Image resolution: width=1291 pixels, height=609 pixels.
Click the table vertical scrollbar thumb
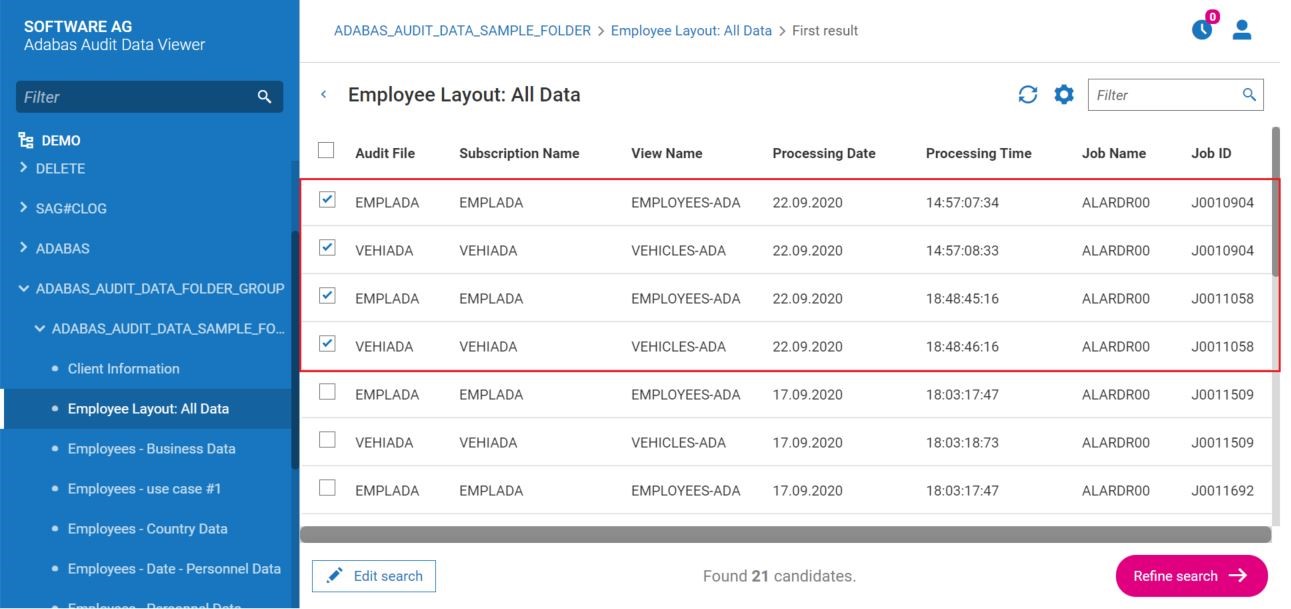pyautogui.click(x=1275, y=200)
